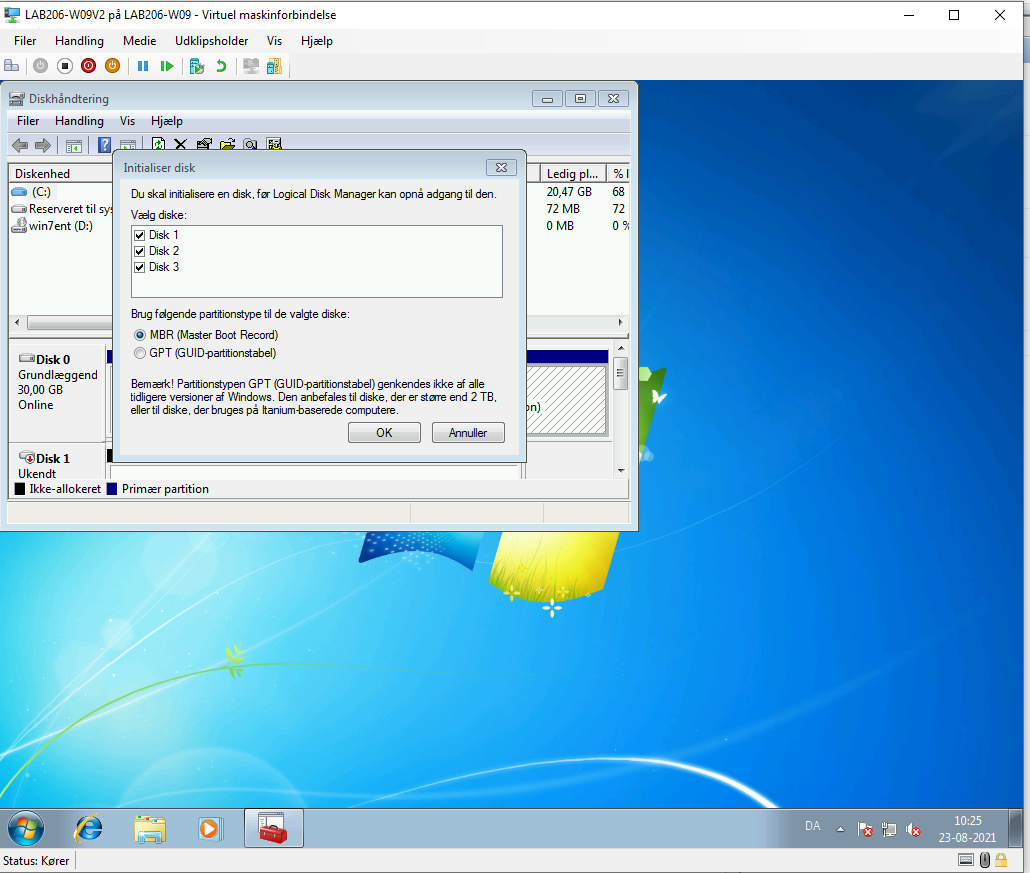Viewport: 1030px width, 873px height.
Task: Turn off the VM with the stop icon
Action: [x=64, y=66]
